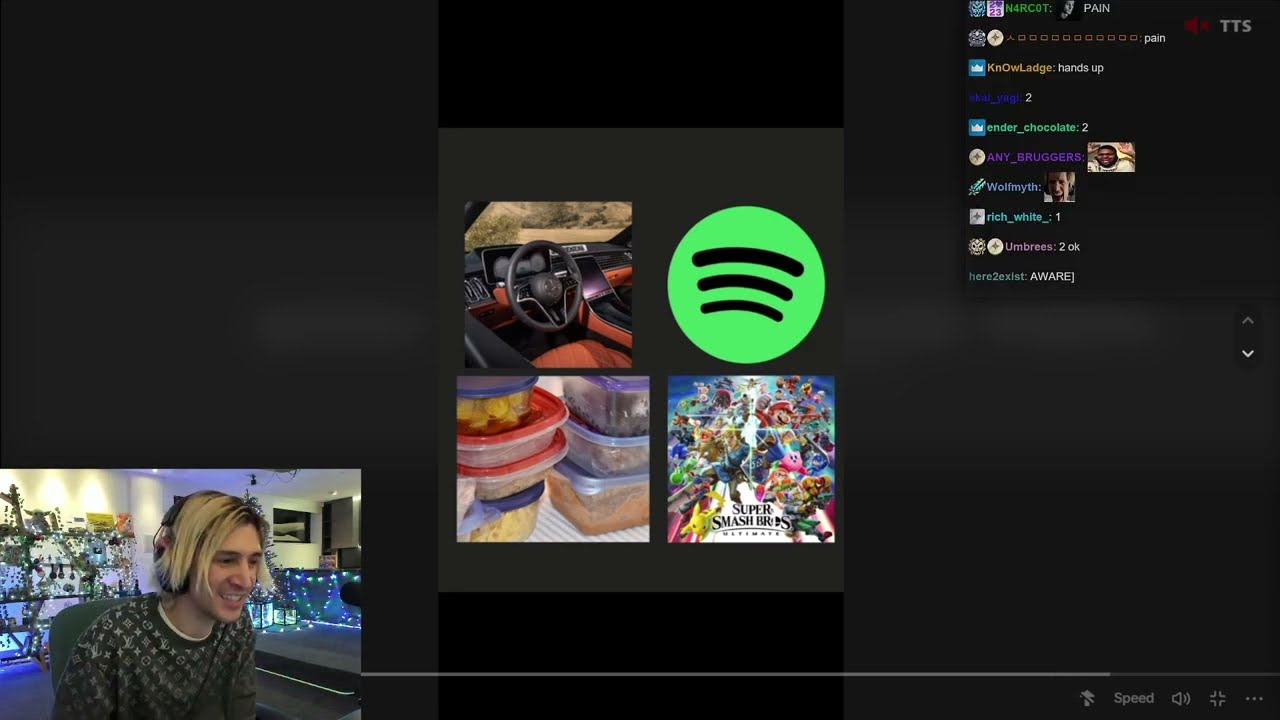
Task: Go to the next video with down chevron
Action: (x=1247, y=353)
